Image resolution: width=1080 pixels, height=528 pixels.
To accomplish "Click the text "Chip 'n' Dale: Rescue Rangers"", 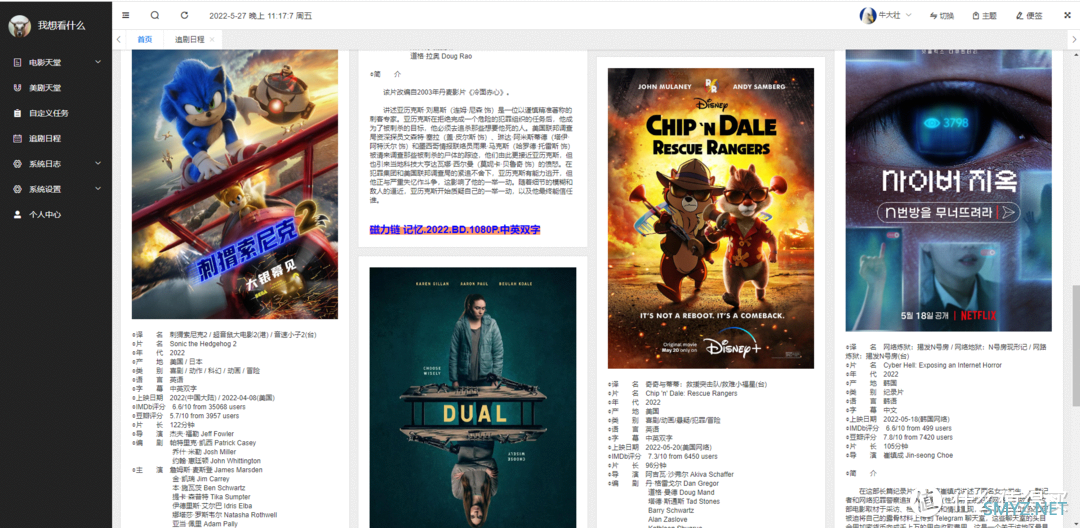I will coord(692,394).
